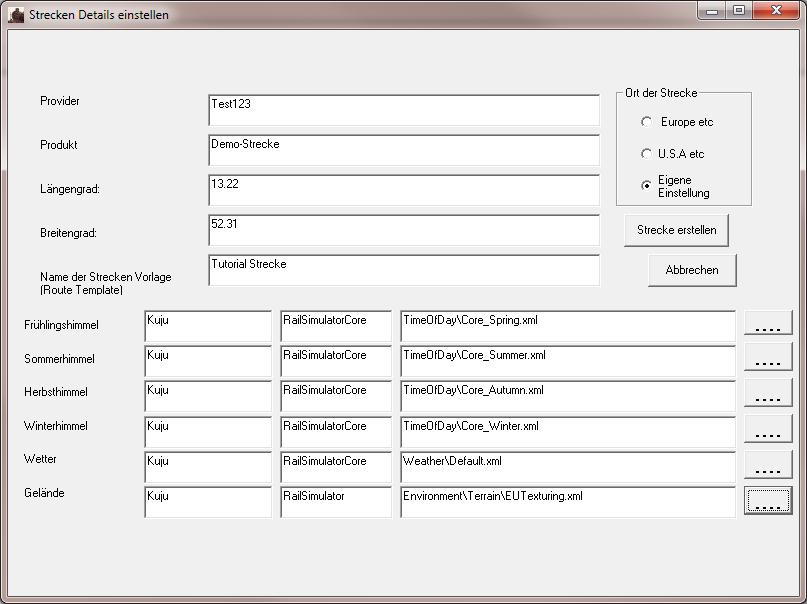Click the Längengrad: label

(70, 189)
